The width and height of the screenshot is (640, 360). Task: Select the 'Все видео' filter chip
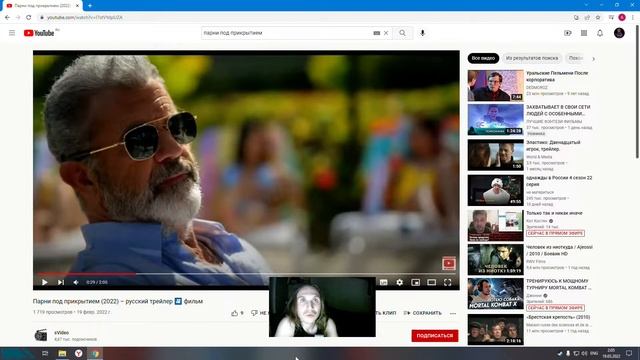pyautogui.click(x=483, y=58)
